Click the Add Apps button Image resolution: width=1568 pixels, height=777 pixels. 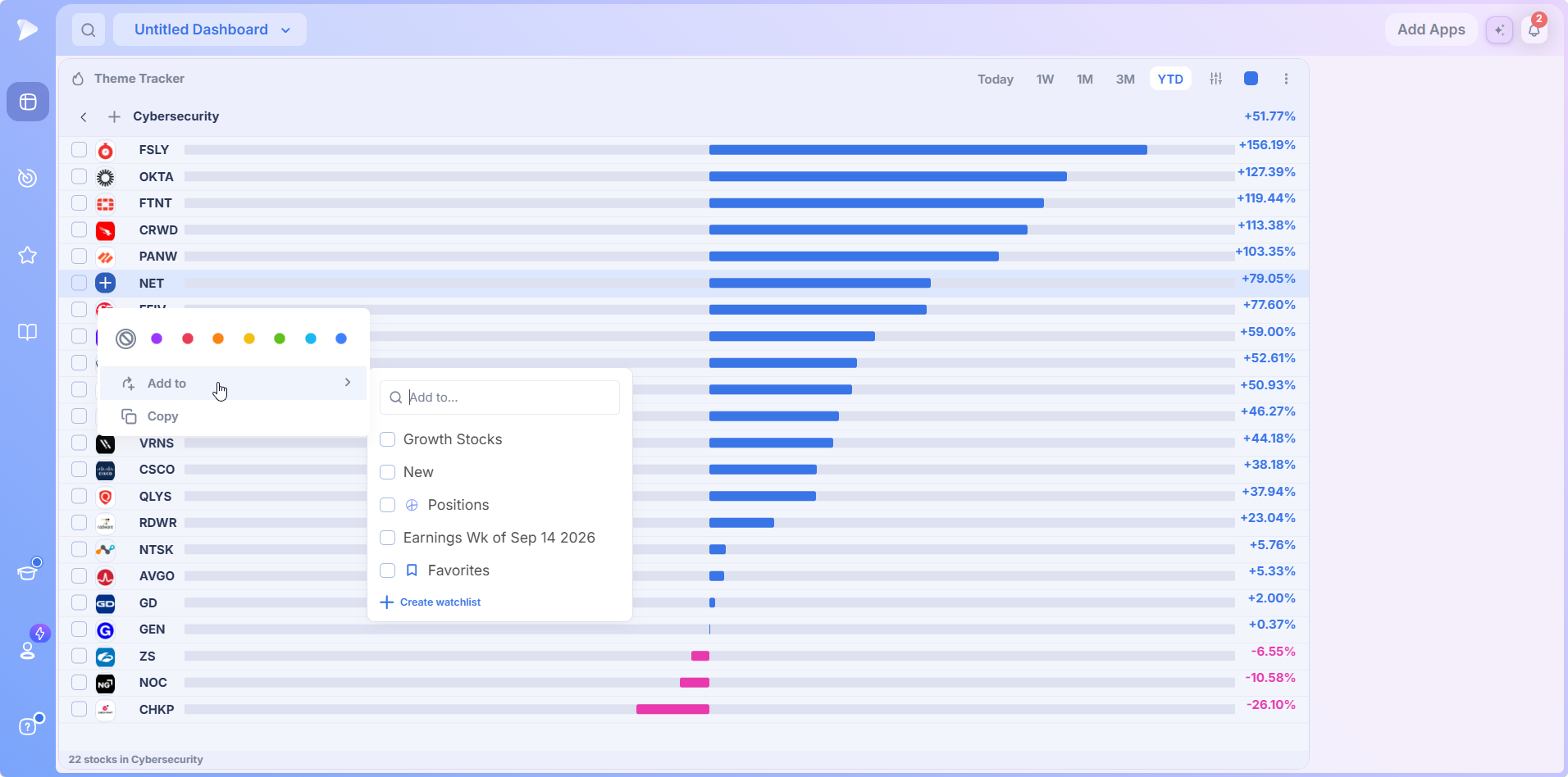tap(1431, 30)
